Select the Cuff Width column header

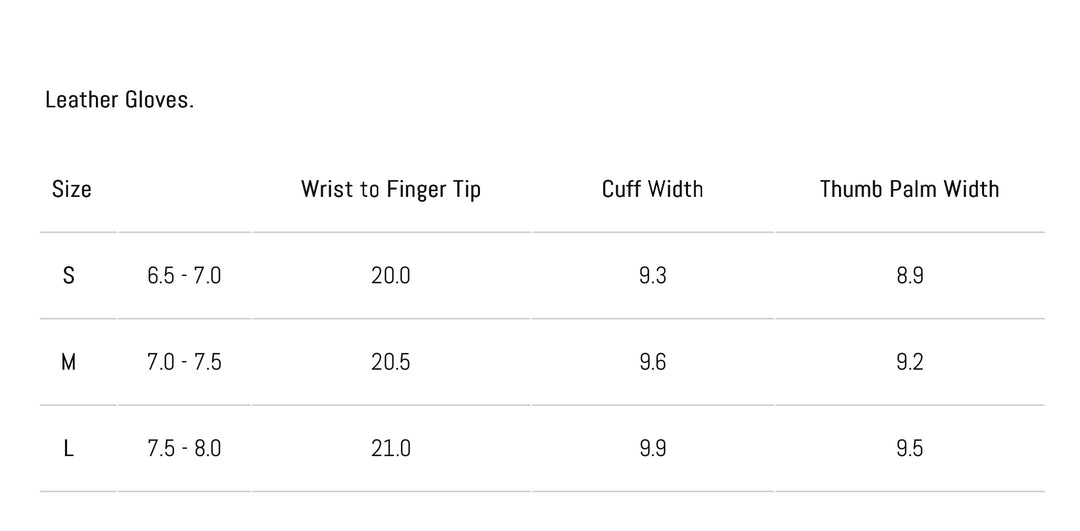click(652, 189)
